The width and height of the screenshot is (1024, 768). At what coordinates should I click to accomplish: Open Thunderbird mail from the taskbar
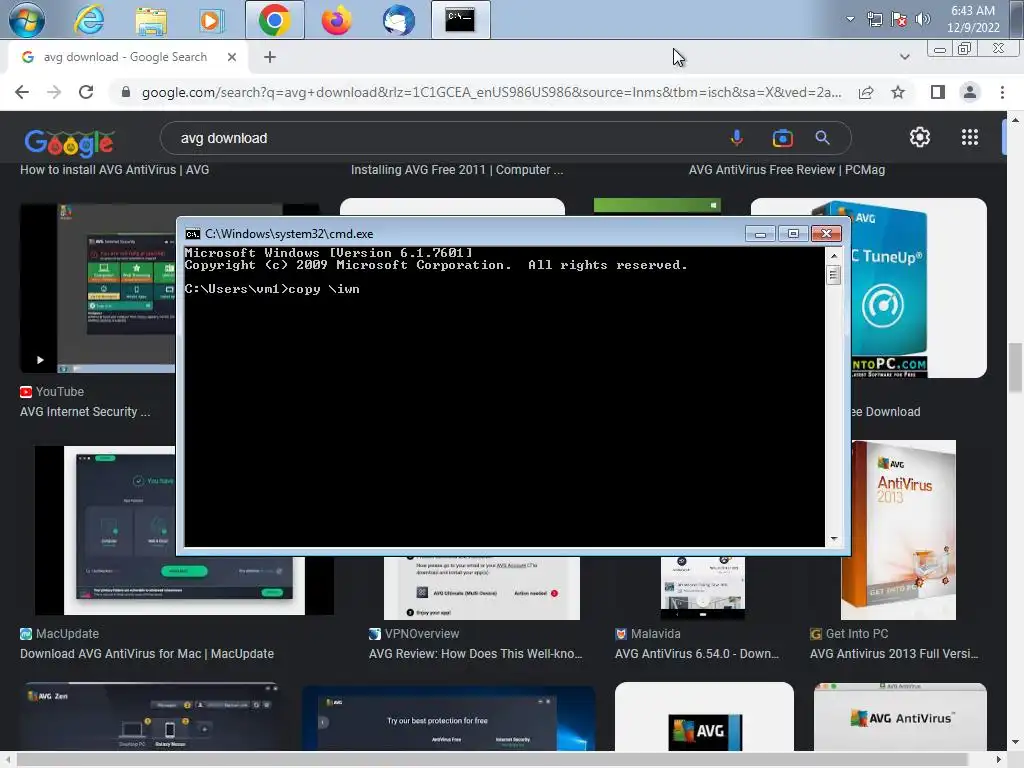point(398,20)
